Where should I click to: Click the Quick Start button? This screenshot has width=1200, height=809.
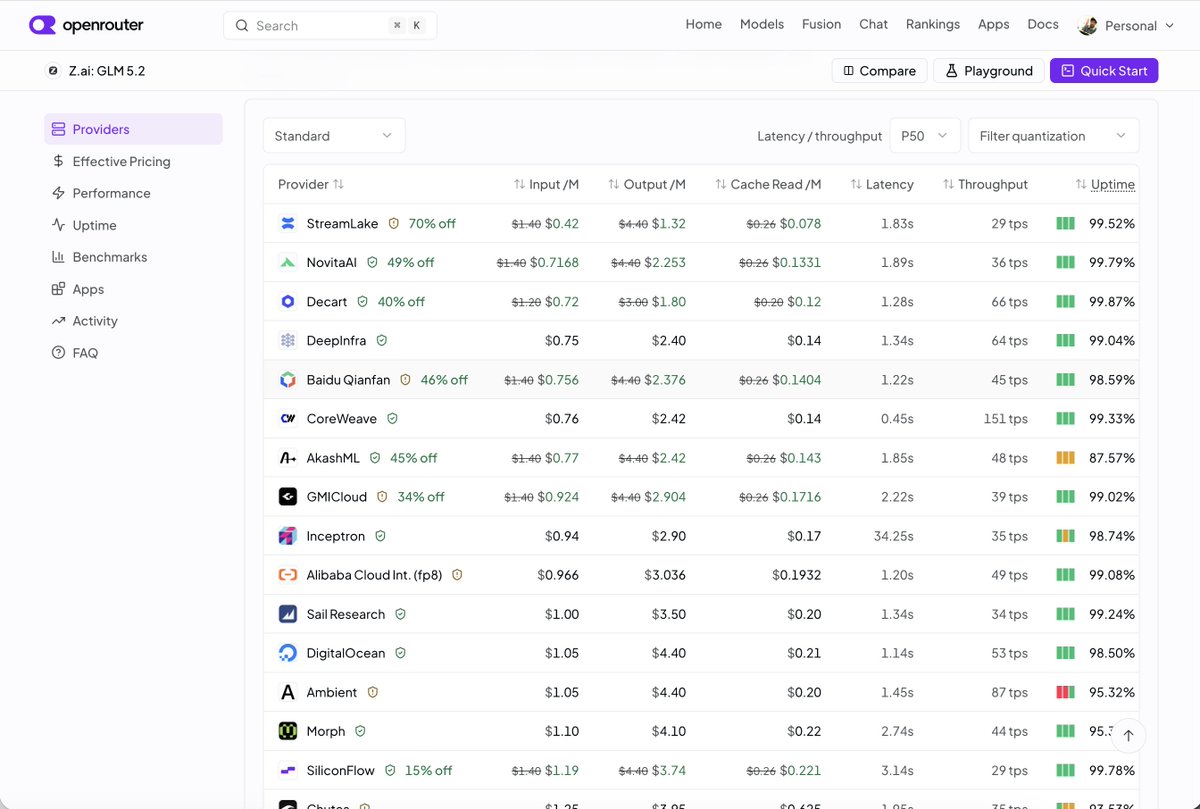[1104, 71]
